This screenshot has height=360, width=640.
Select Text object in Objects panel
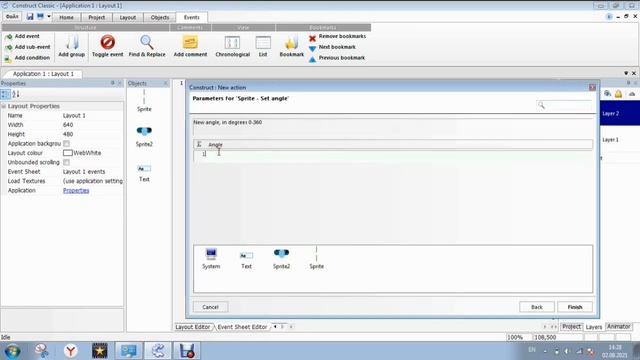pyautogui.click(x=144, y=173)
